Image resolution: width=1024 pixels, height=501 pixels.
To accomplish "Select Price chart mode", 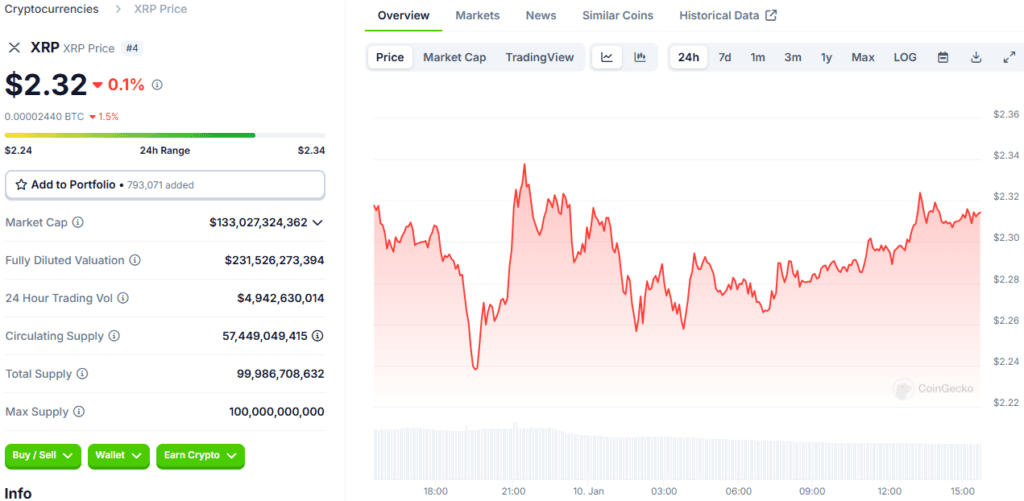I will pyautogui.click(x=390, y=57).
